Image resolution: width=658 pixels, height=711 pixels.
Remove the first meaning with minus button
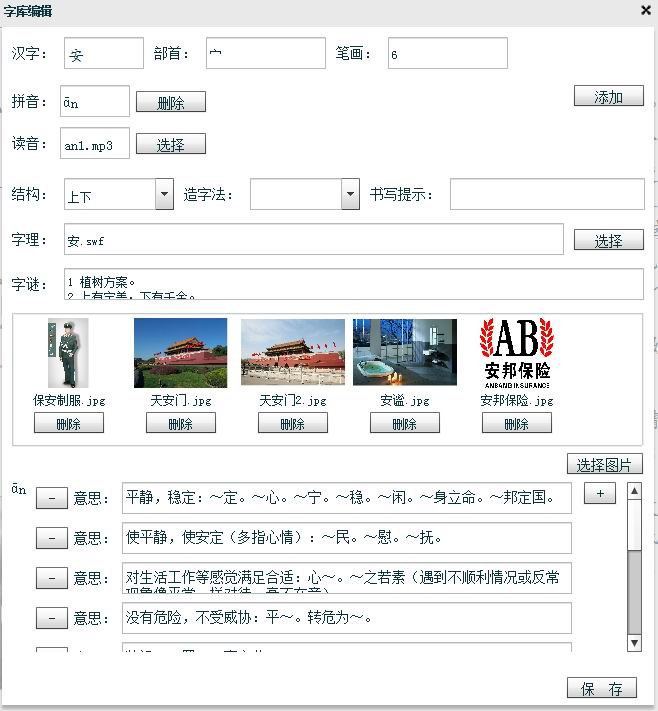(51, 498)
